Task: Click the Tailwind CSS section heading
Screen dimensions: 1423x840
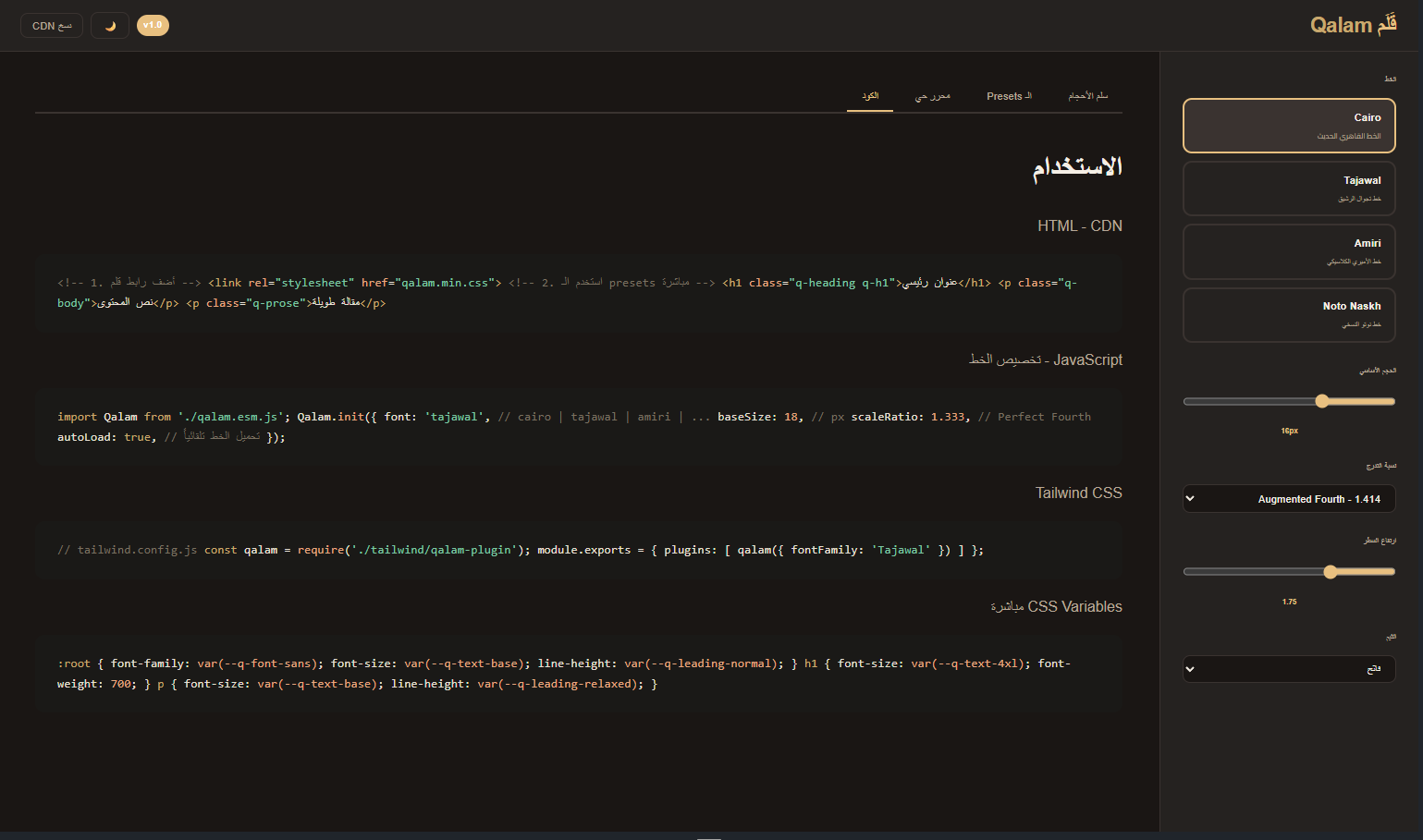Action: click(x=1079, y=493)
